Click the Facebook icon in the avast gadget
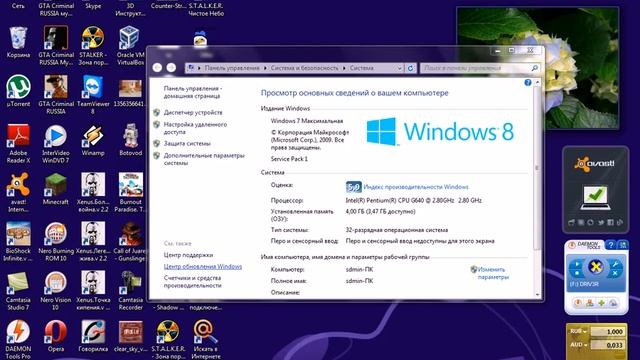Screen dimensions: 640x360 [x=610, y=222]
